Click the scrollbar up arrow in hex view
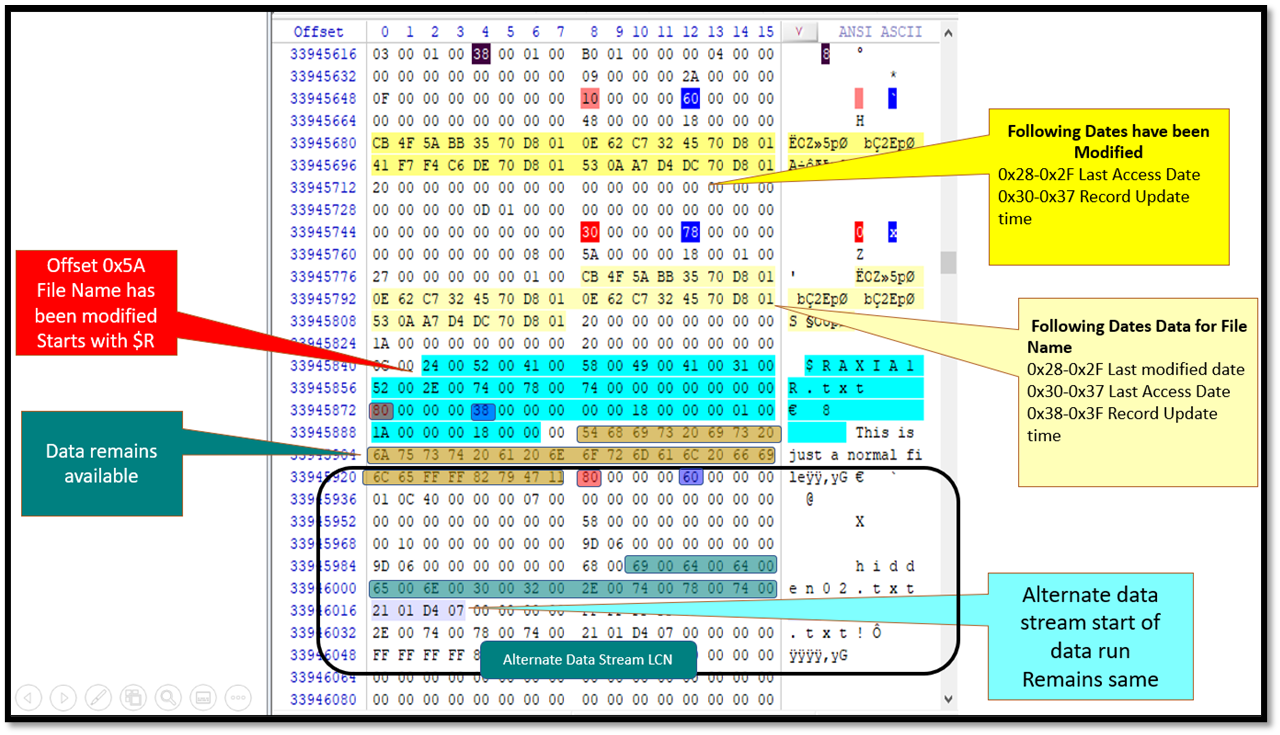Viewport: 1280px width, 735px height. 948,32
